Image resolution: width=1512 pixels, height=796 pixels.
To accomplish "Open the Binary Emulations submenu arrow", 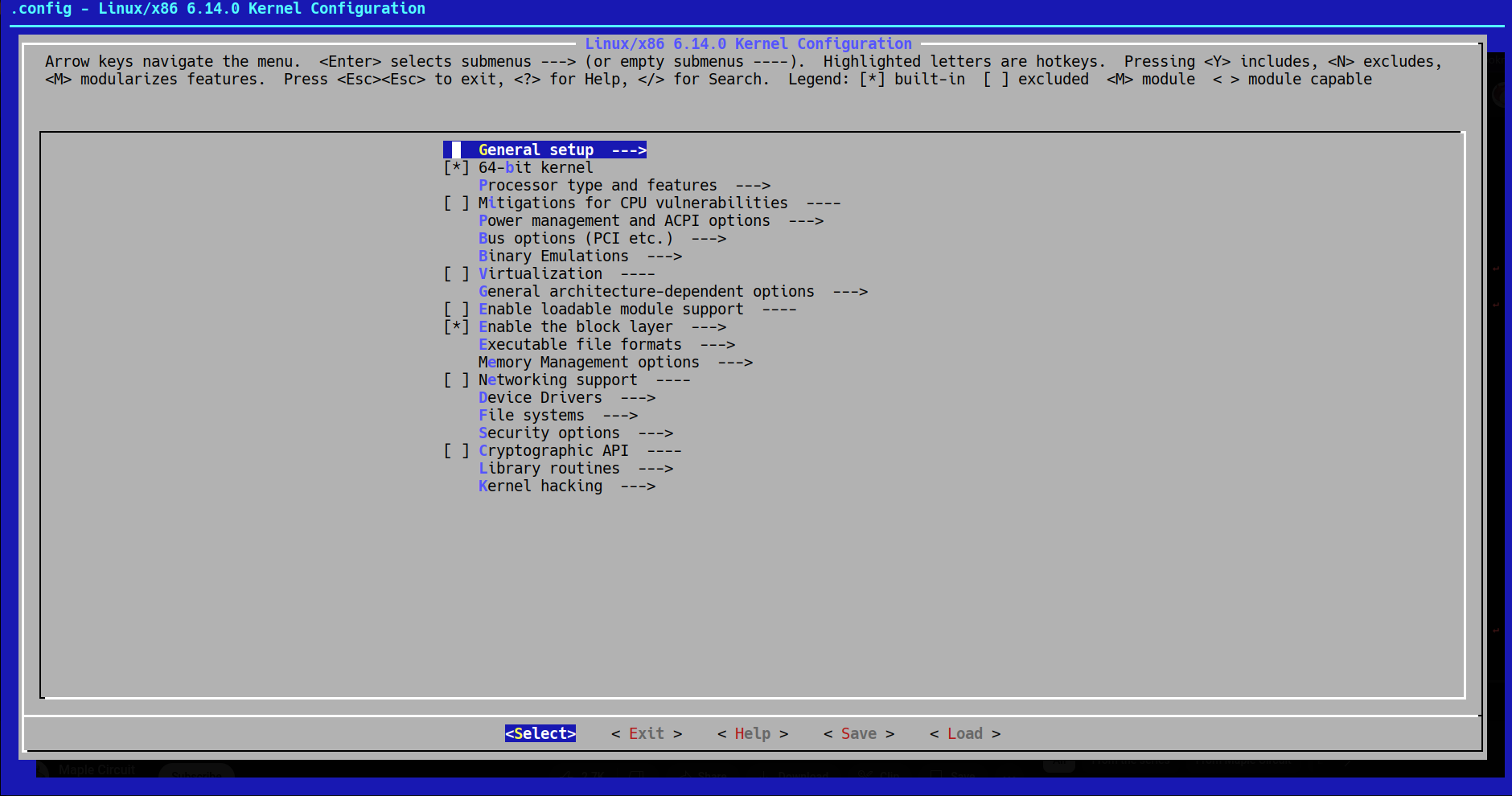I will point(664,256).
